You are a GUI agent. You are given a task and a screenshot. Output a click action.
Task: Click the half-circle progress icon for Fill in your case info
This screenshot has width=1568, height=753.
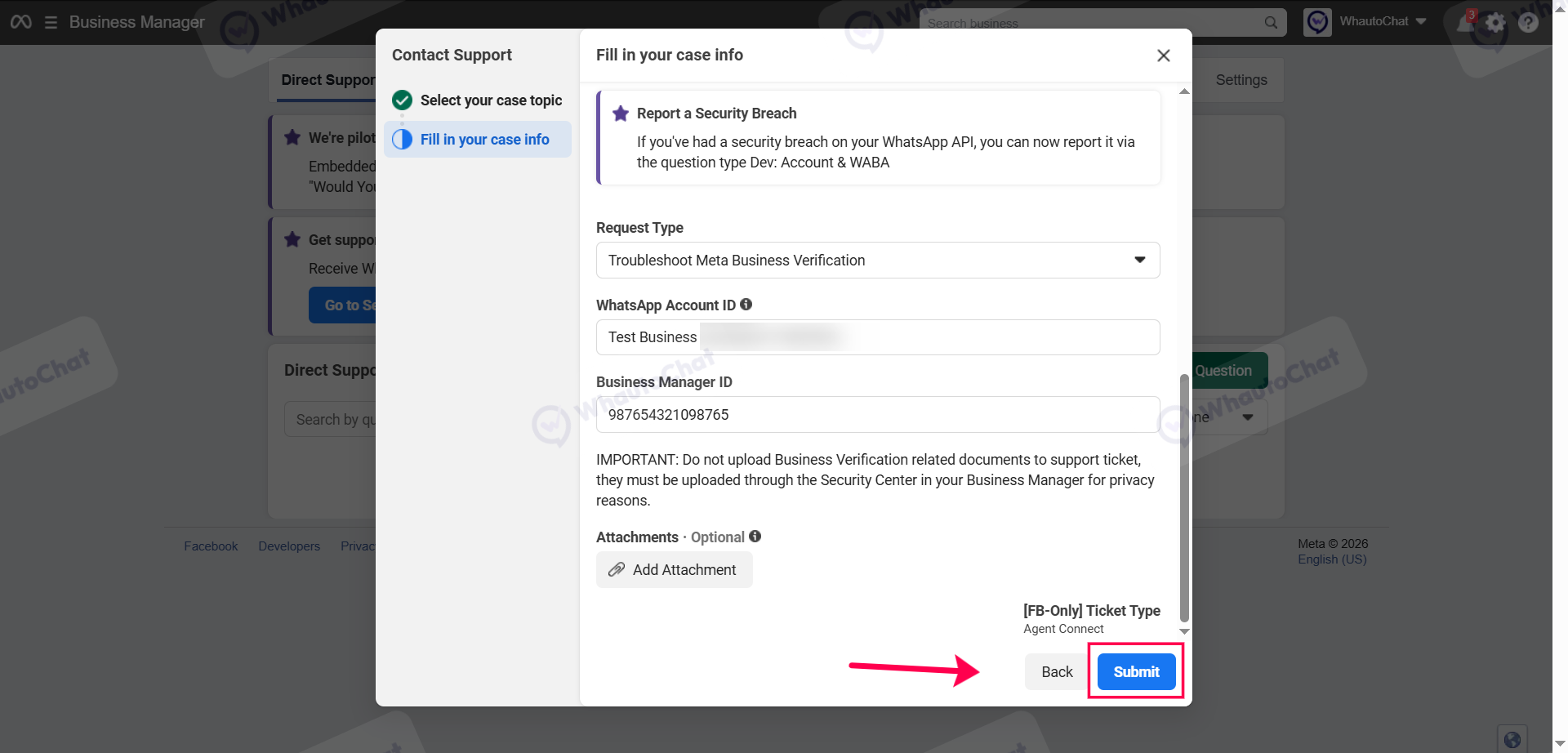click(x=402, y=140)
